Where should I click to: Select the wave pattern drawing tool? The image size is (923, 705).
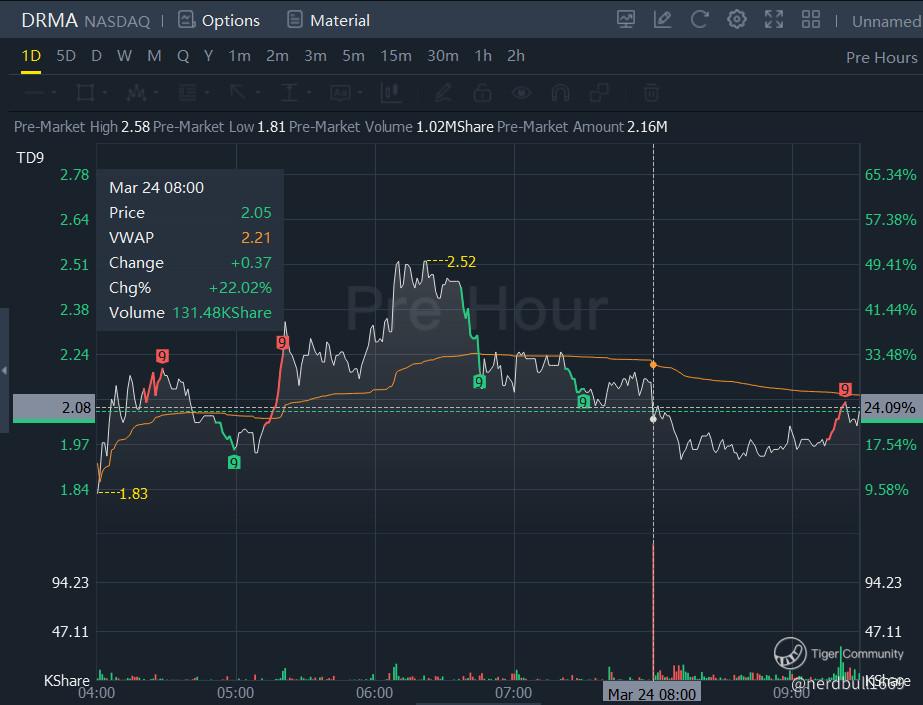click(x=136, y=93)
